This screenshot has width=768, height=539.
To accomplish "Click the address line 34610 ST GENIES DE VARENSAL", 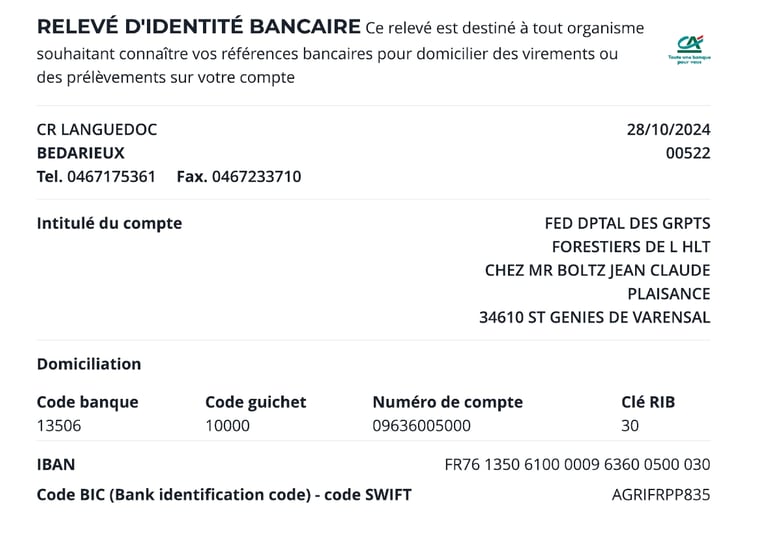I will pos(595,318).
